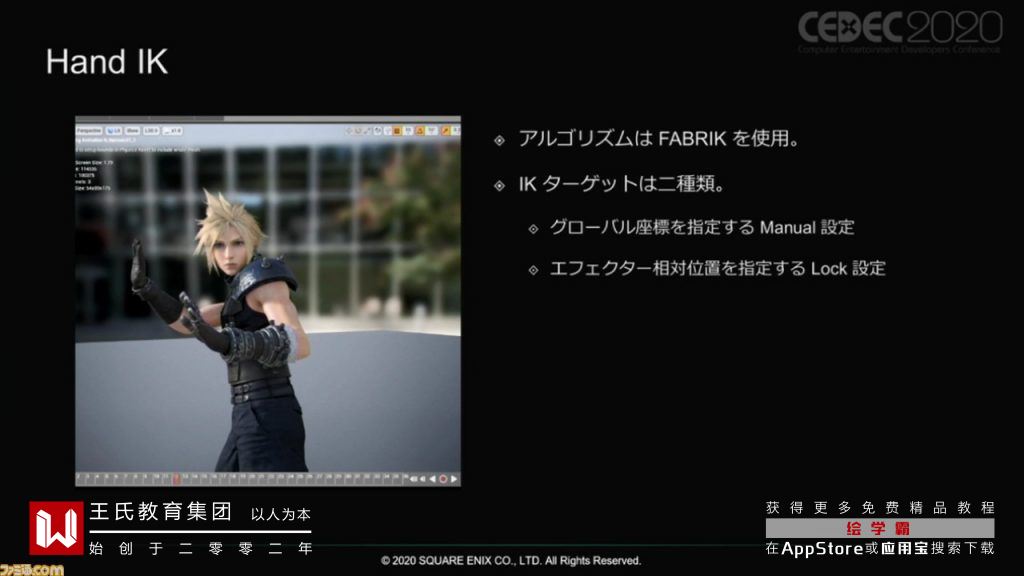Jump to the start of the animation
The height and width of the screenshot is (576, 1024).
click(x=413, y=479)
